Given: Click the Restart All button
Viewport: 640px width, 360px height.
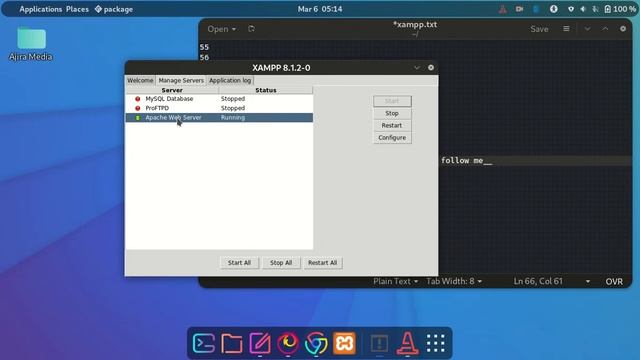Looking at the screenshot, I should [x=322, y=262].
